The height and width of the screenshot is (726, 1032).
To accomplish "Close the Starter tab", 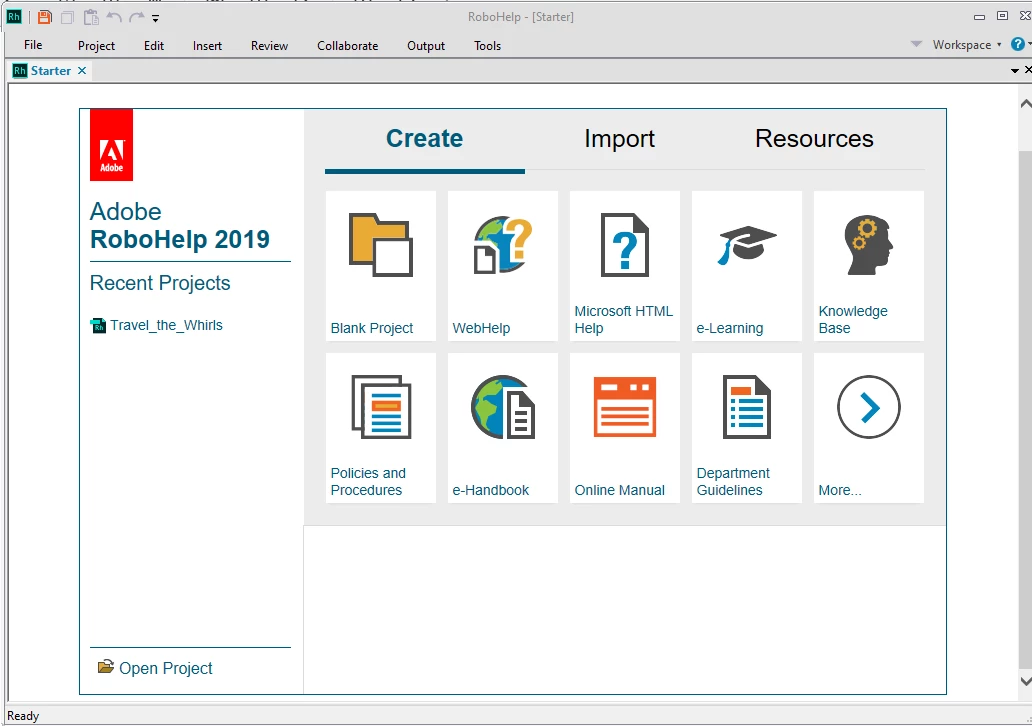I will point(82,70).
